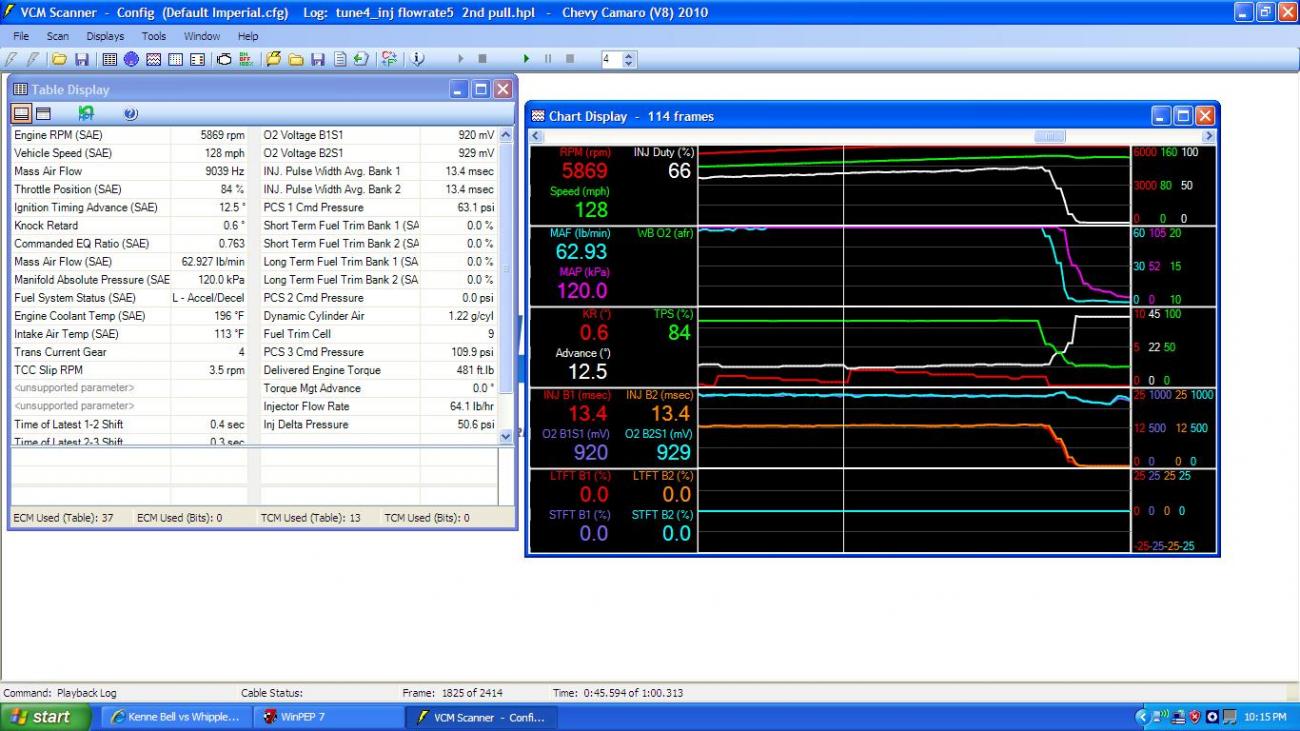This screenshot has height=731, width=1300.
Task: Click the green icon in Table Display toolbar
Action: 87,114
